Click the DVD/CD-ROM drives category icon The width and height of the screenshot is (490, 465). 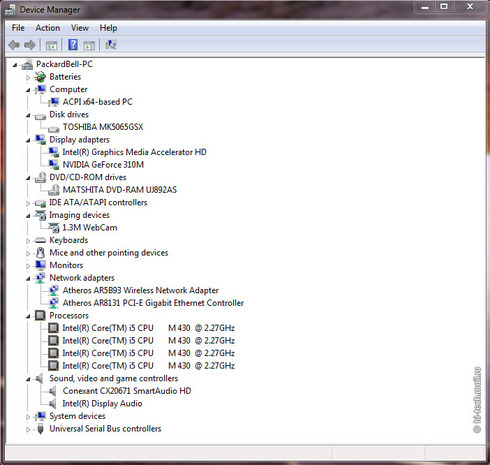(41, 177)
